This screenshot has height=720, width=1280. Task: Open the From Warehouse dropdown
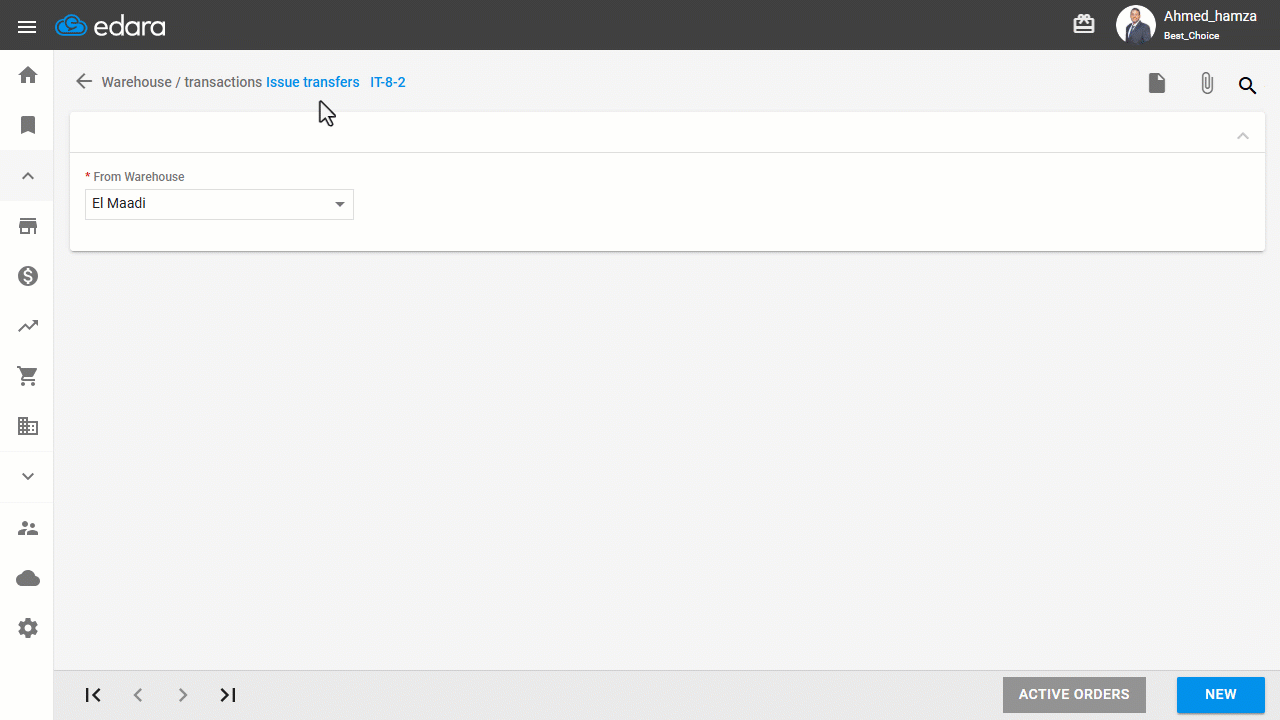pos(219,204)
